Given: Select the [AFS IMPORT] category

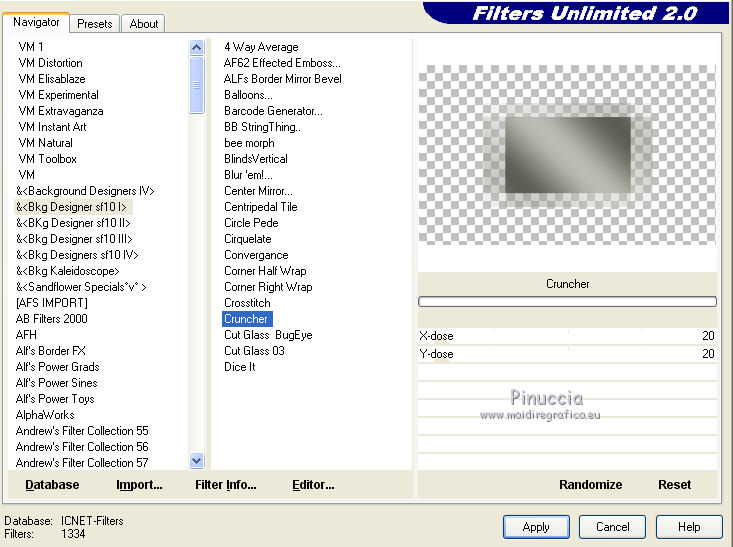Looking at the screenshot, I should click(x=51, y=302).
